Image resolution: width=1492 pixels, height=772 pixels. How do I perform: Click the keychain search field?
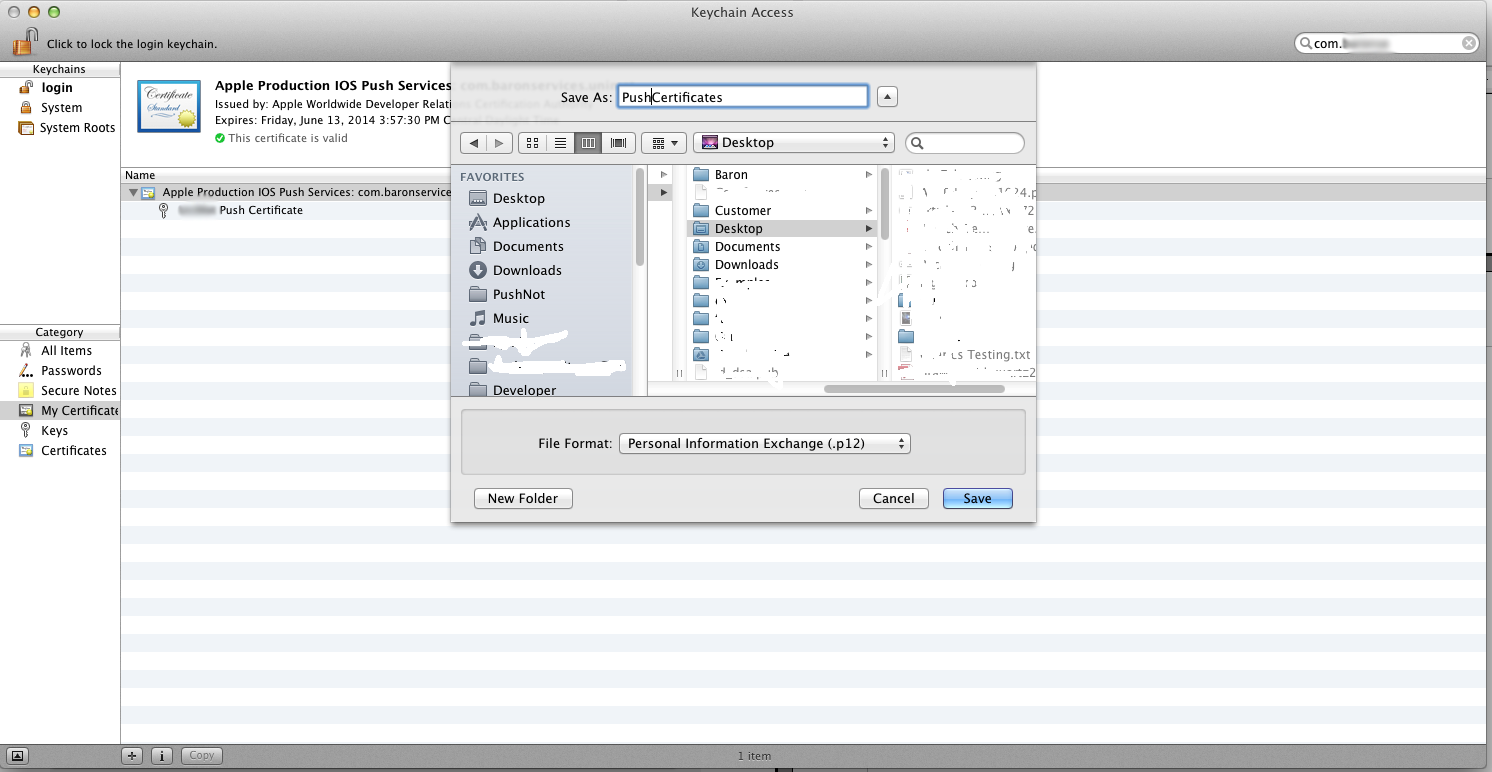[1386, 43]
